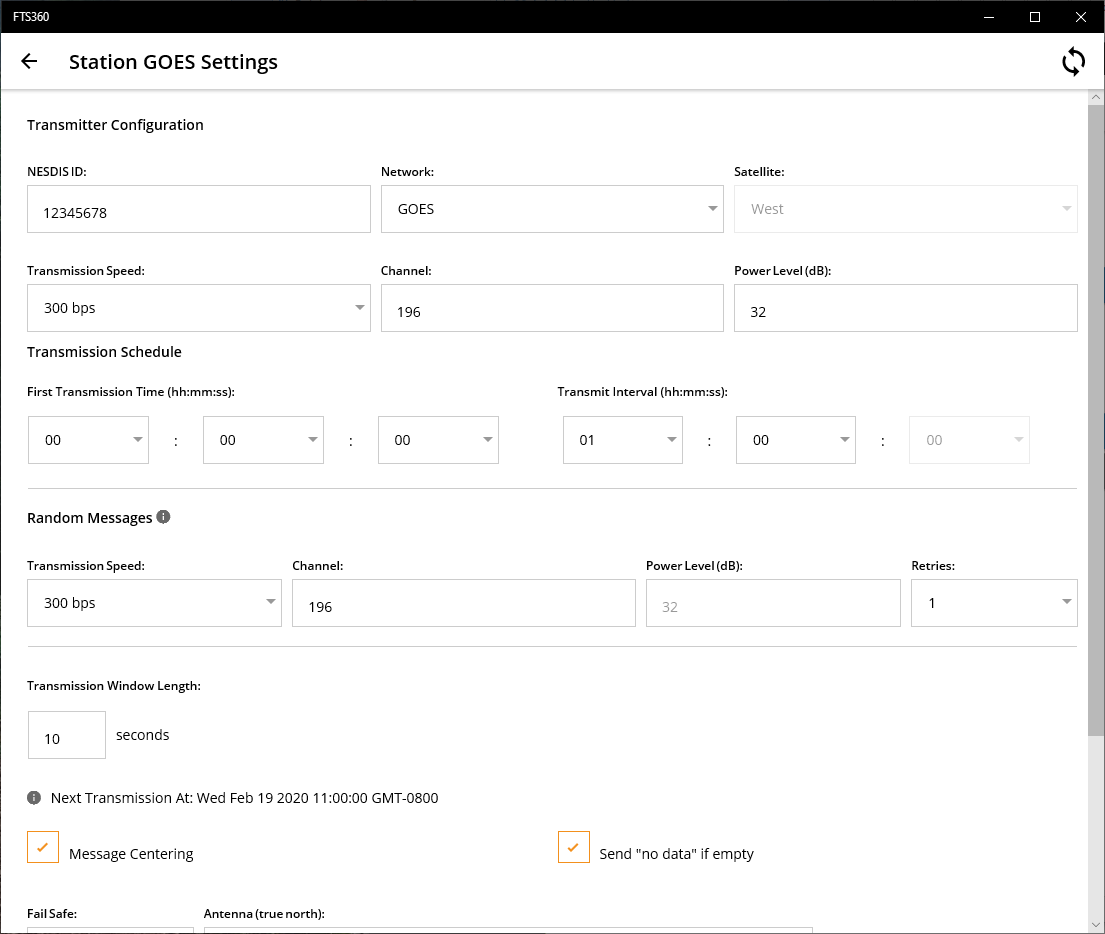The height and width of the screenshot is (934, 1105).
Task: Click the refresh sync icon
Action: pyautogui.click(x=1073, y=61)
